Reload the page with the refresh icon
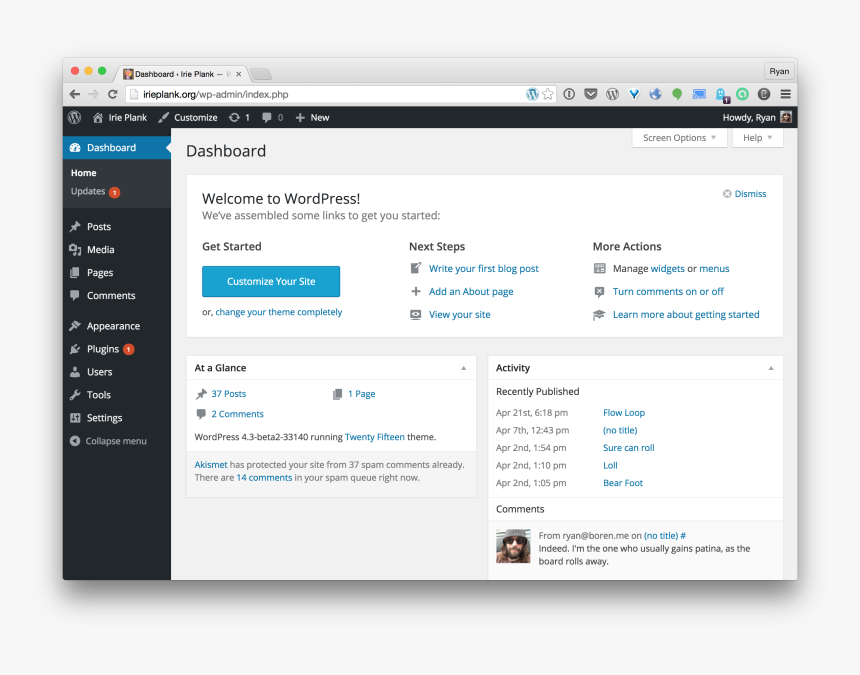The width and height of the screenshot is (860, 675). [112, 94]
